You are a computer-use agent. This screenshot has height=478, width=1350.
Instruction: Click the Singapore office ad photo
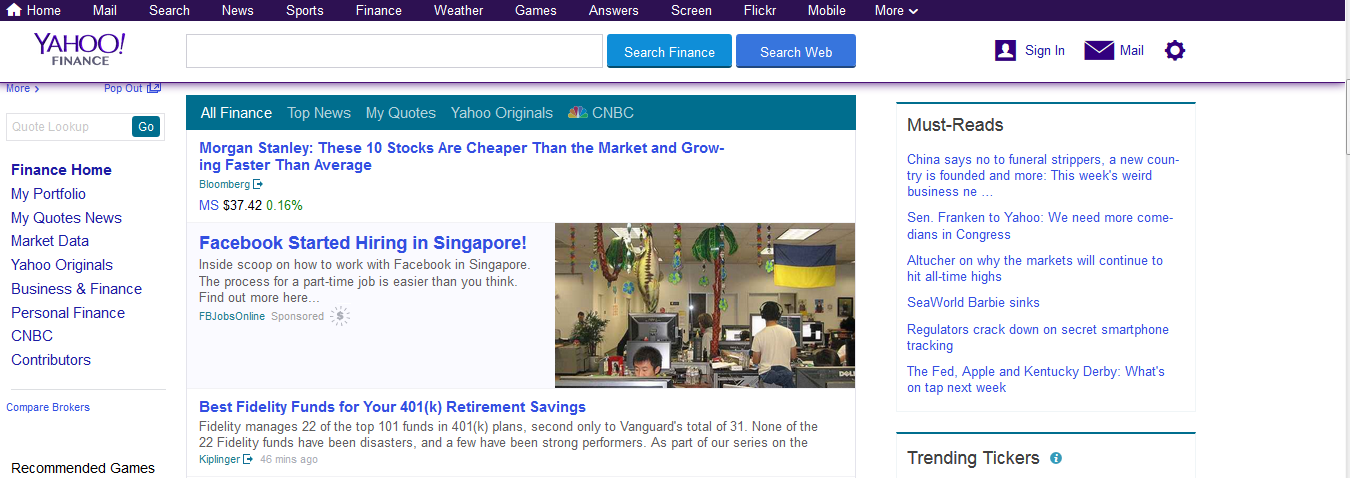click(705, 305)
